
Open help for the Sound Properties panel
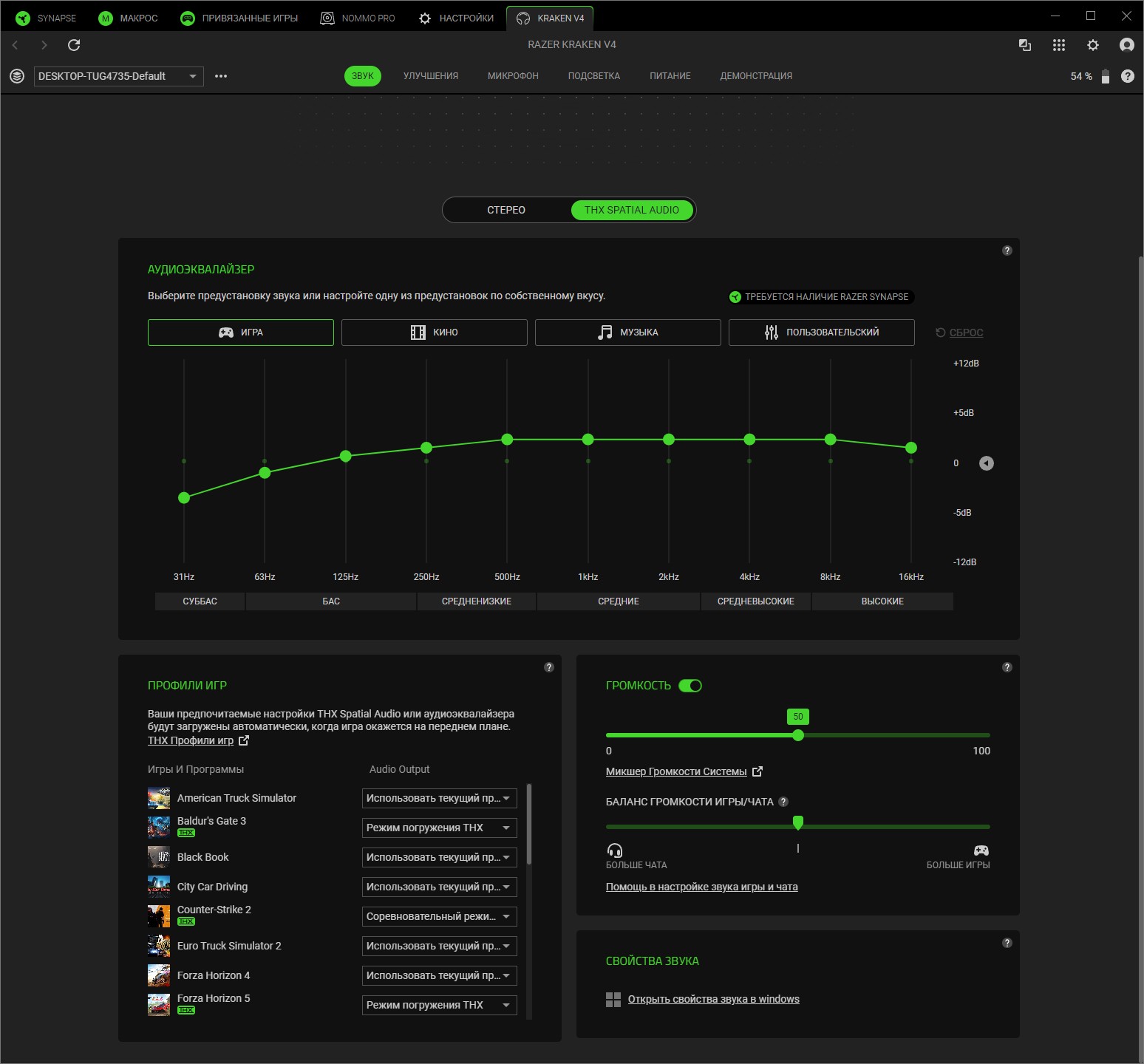[1007, 943]
